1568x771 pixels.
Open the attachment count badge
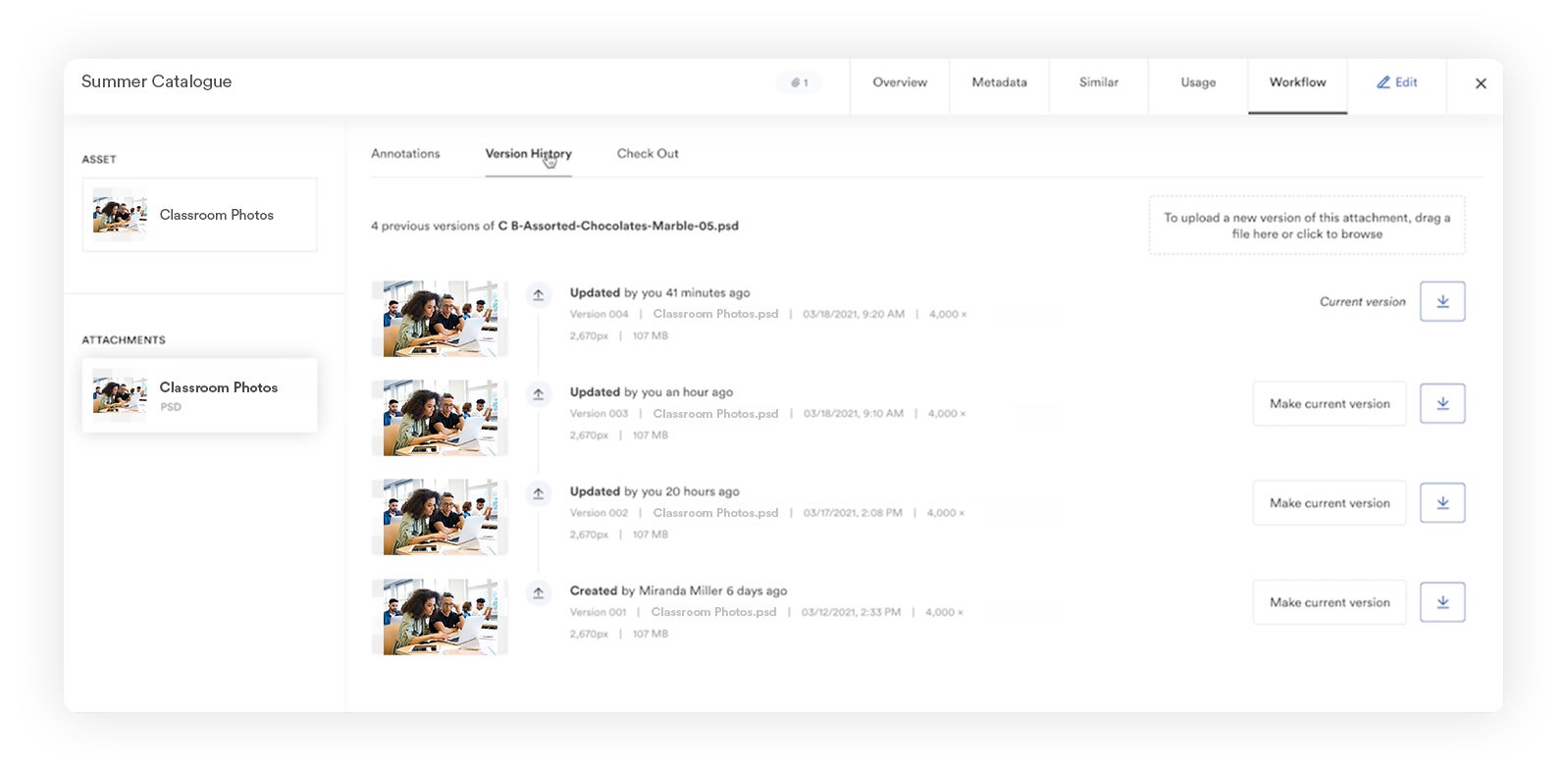799,82
